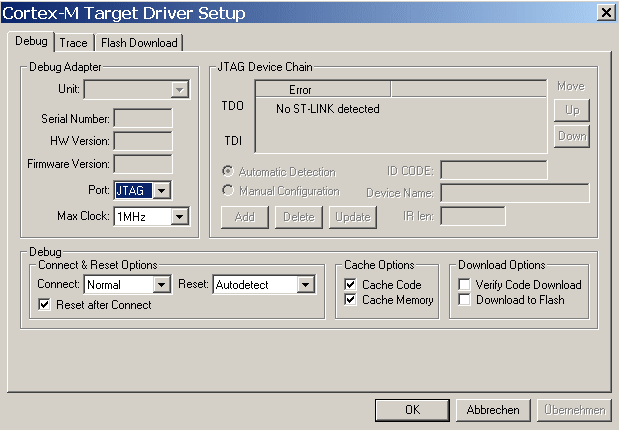Choose the Automatic Detection radio button
Screen dimensions: 619x430
coord(228,171)
